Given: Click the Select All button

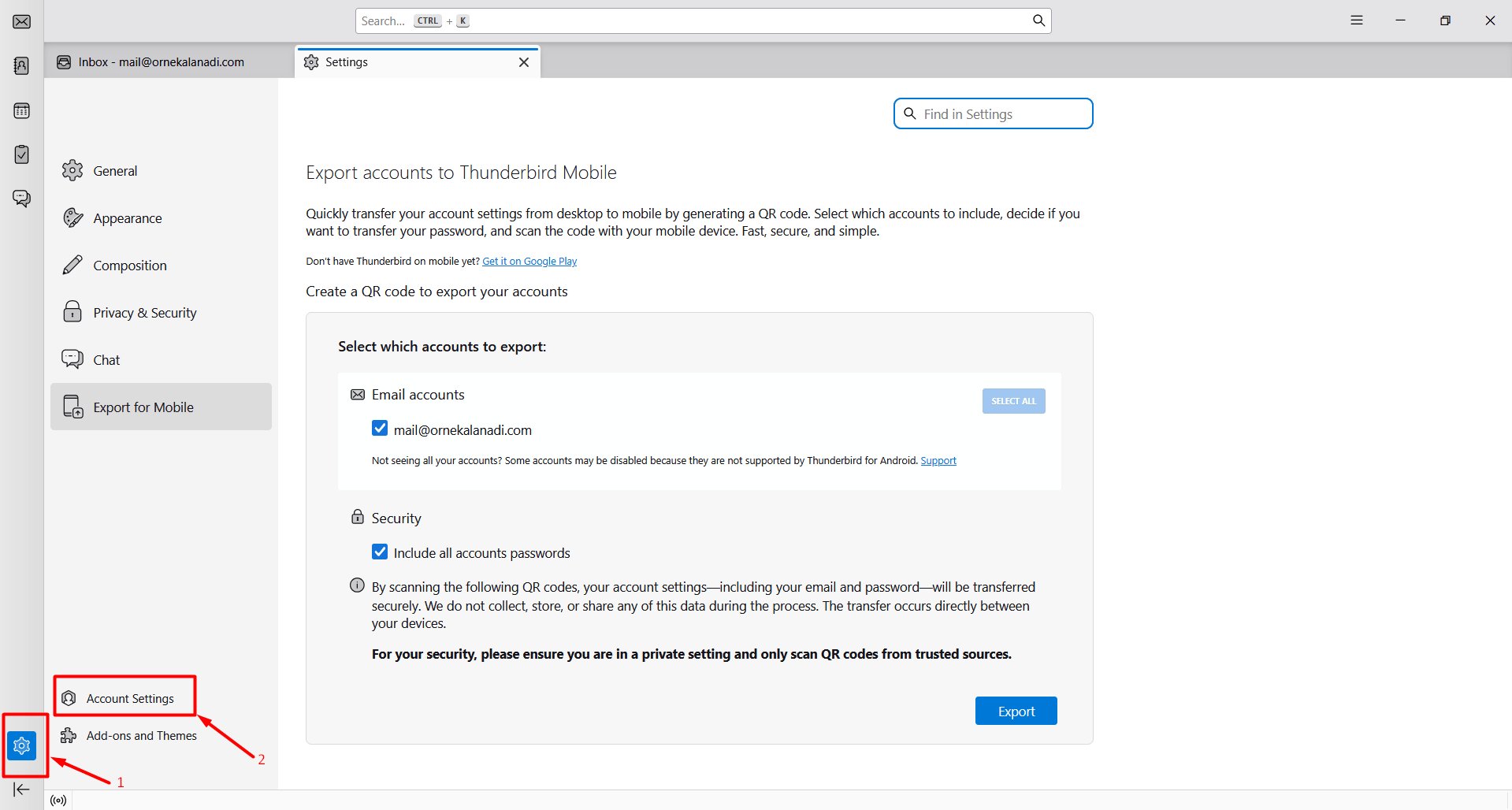Looking at the screenshot, I should [x=1013, y=401].
